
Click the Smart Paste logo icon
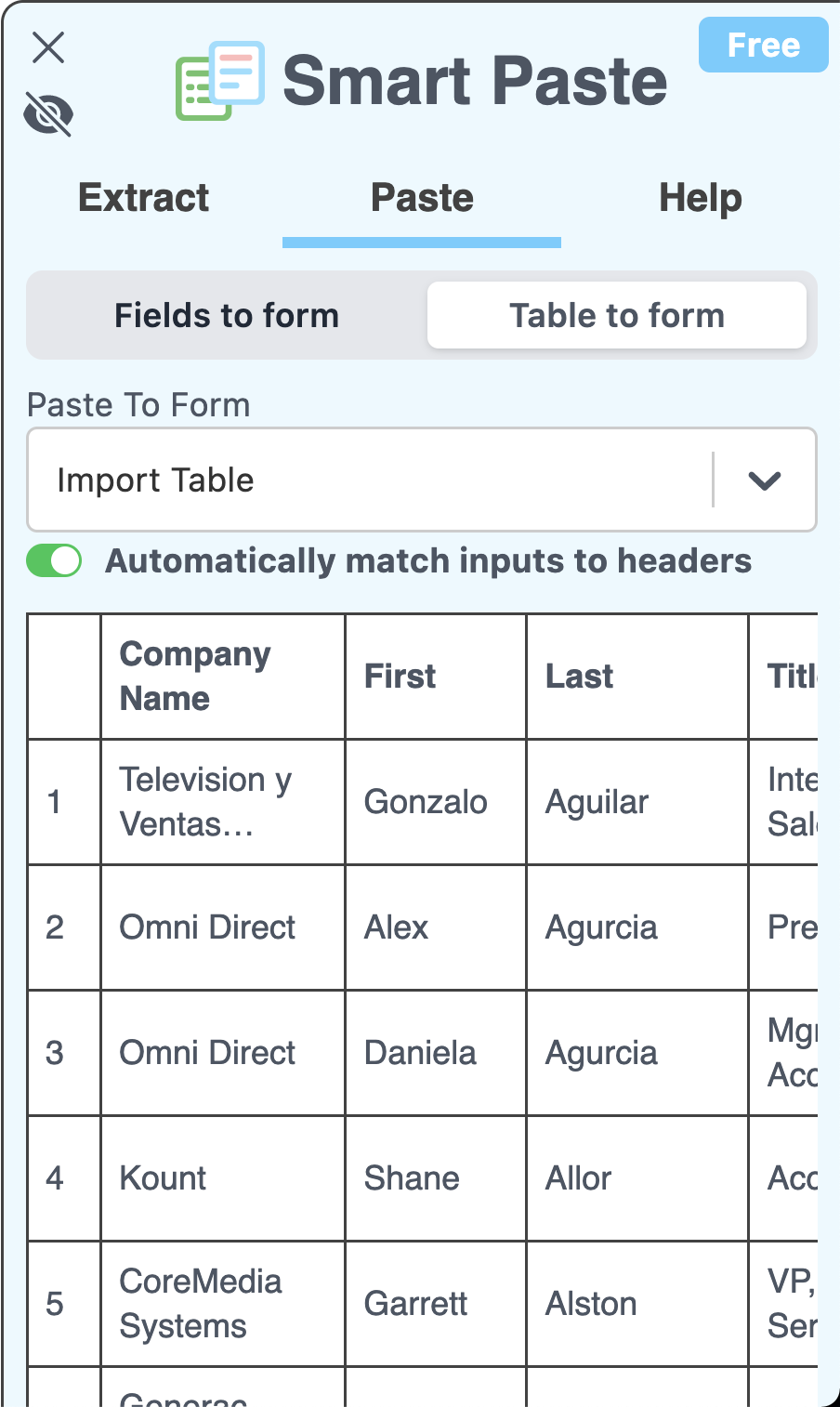click(x=220, y=80)
